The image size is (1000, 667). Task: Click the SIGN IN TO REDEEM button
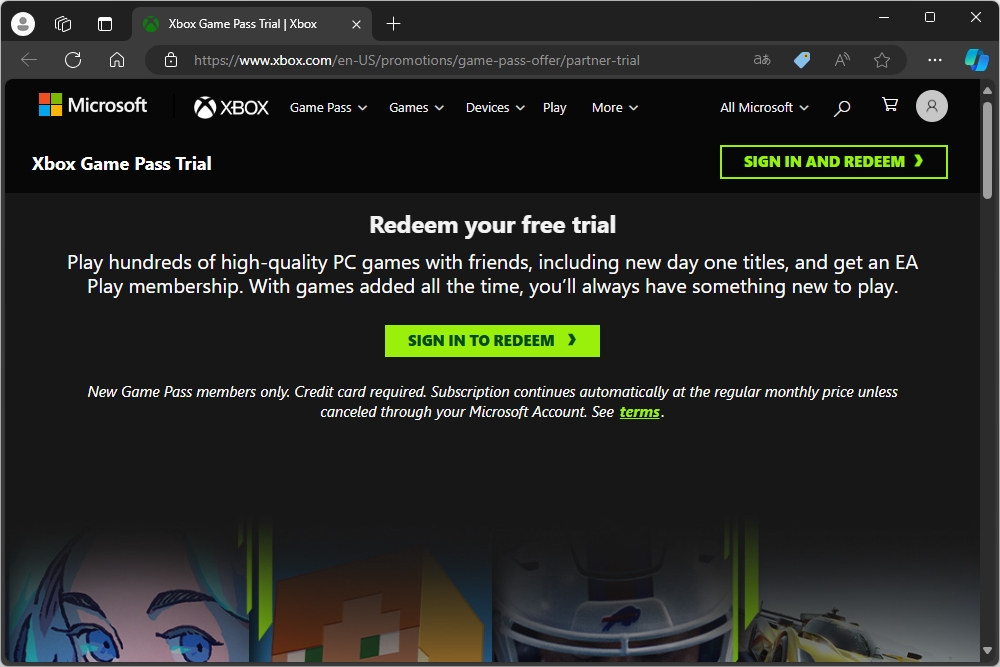tap(492, 341)
